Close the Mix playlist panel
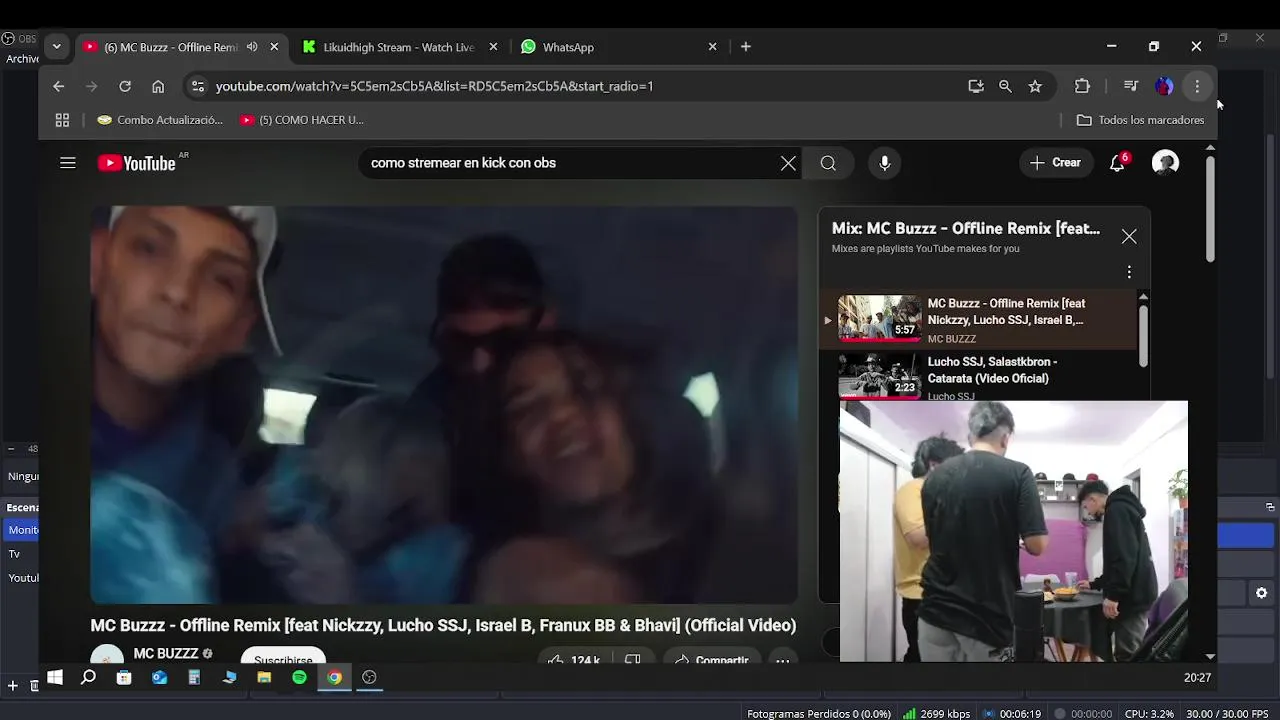 click(1129, 236)
